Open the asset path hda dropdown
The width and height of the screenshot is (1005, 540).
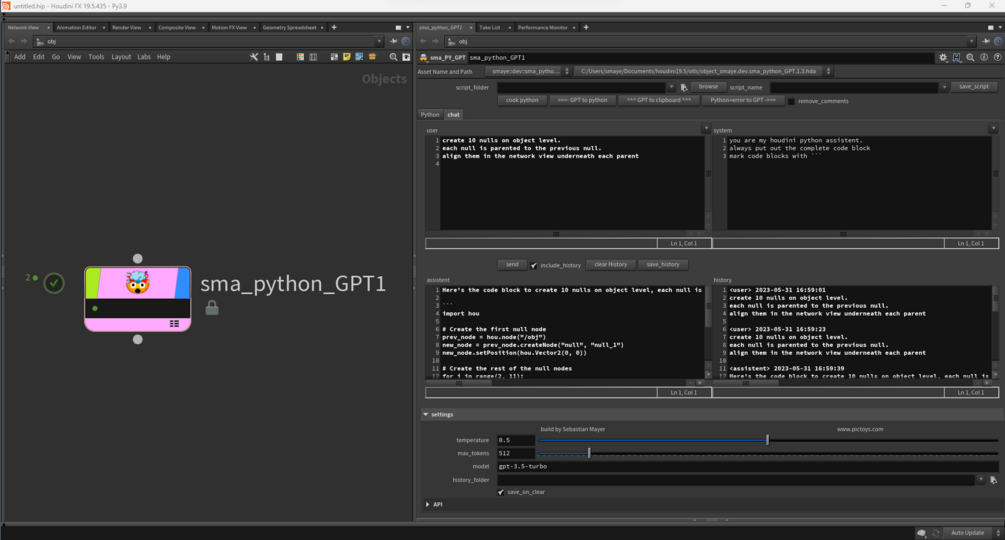point(704,71)
